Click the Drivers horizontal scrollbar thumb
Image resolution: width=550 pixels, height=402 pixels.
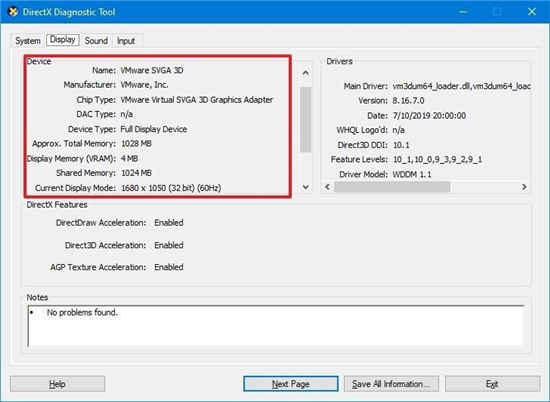(x=392, y=187)
